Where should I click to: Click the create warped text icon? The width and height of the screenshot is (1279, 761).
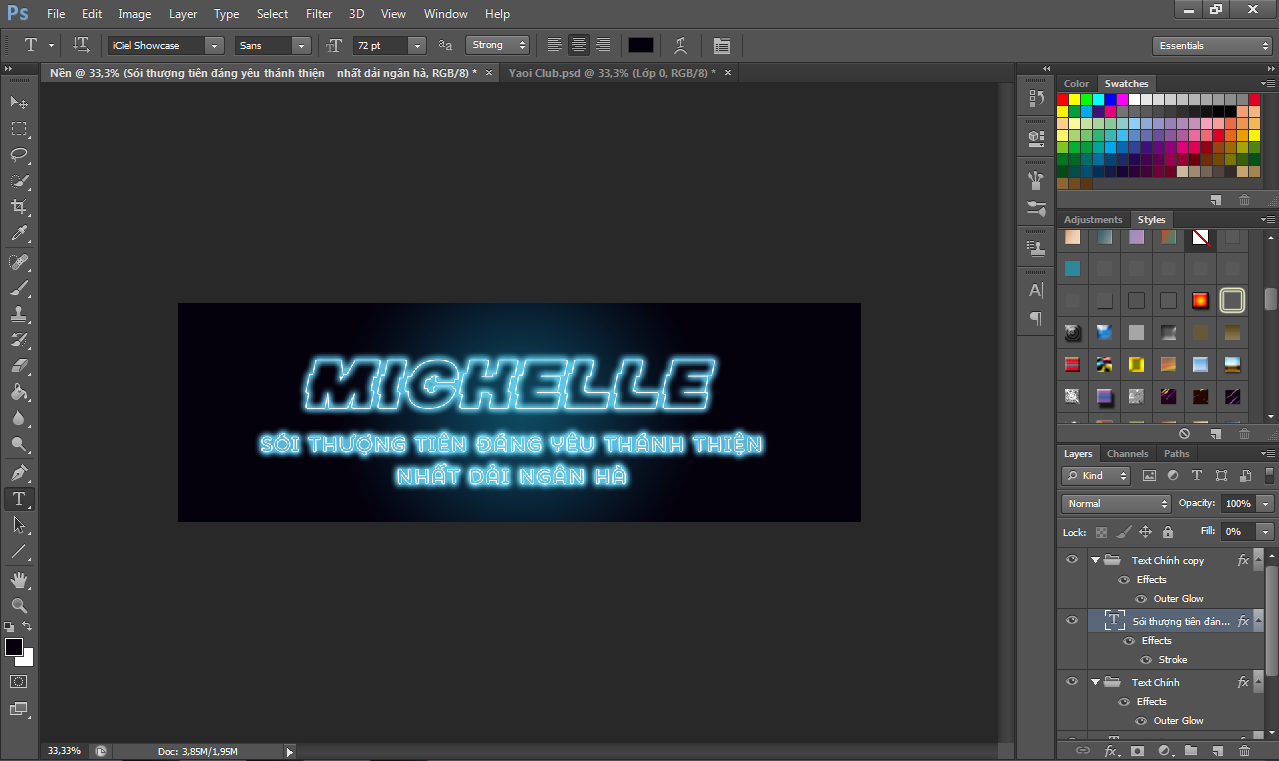(680, 45)
